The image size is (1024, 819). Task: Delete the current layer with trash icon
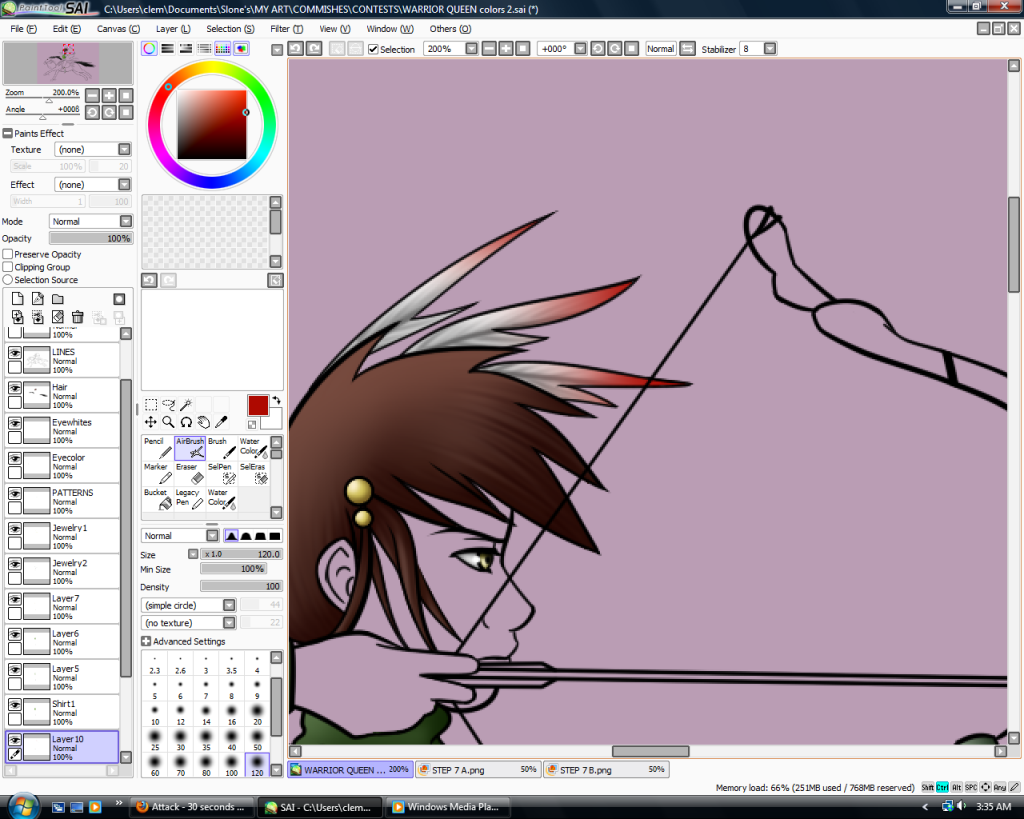[x=78, y=317]
